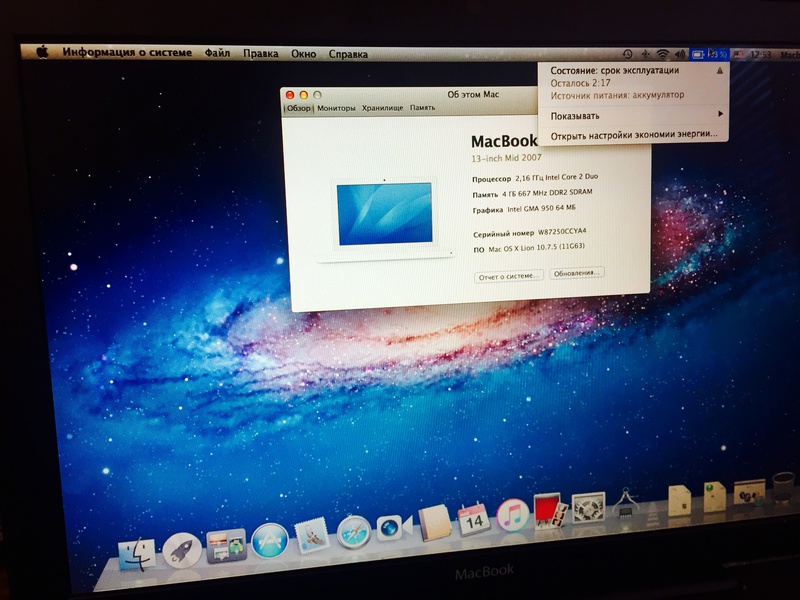Screen dimensions: 800x600
Task: Click the MacBook heading text
Action: (504, 141)
